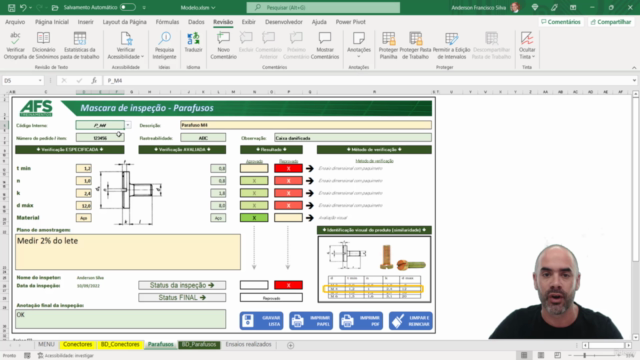This screenshot has width=640, height=360.
Task: Switch to the Dados tab
Action: [196, 22]
